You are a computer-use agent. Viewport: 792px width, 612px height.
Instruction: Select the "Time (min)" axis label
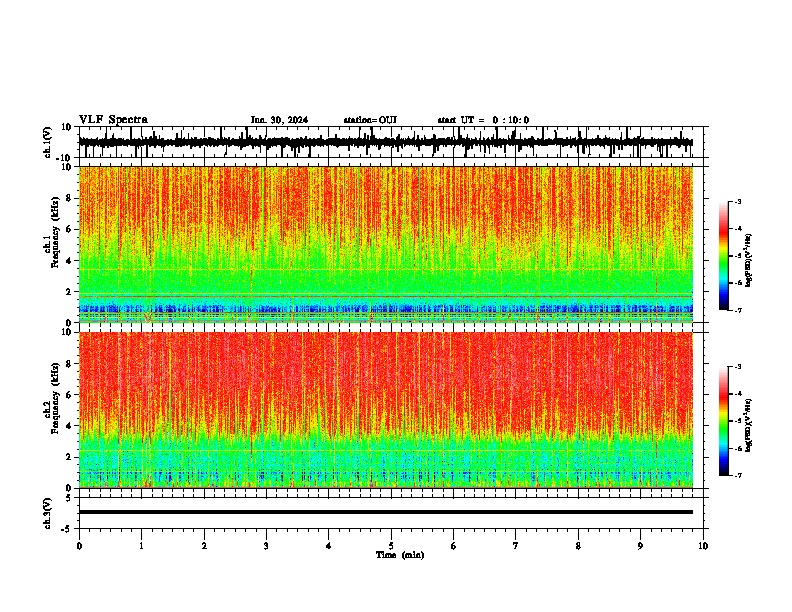tap(400, 555)
